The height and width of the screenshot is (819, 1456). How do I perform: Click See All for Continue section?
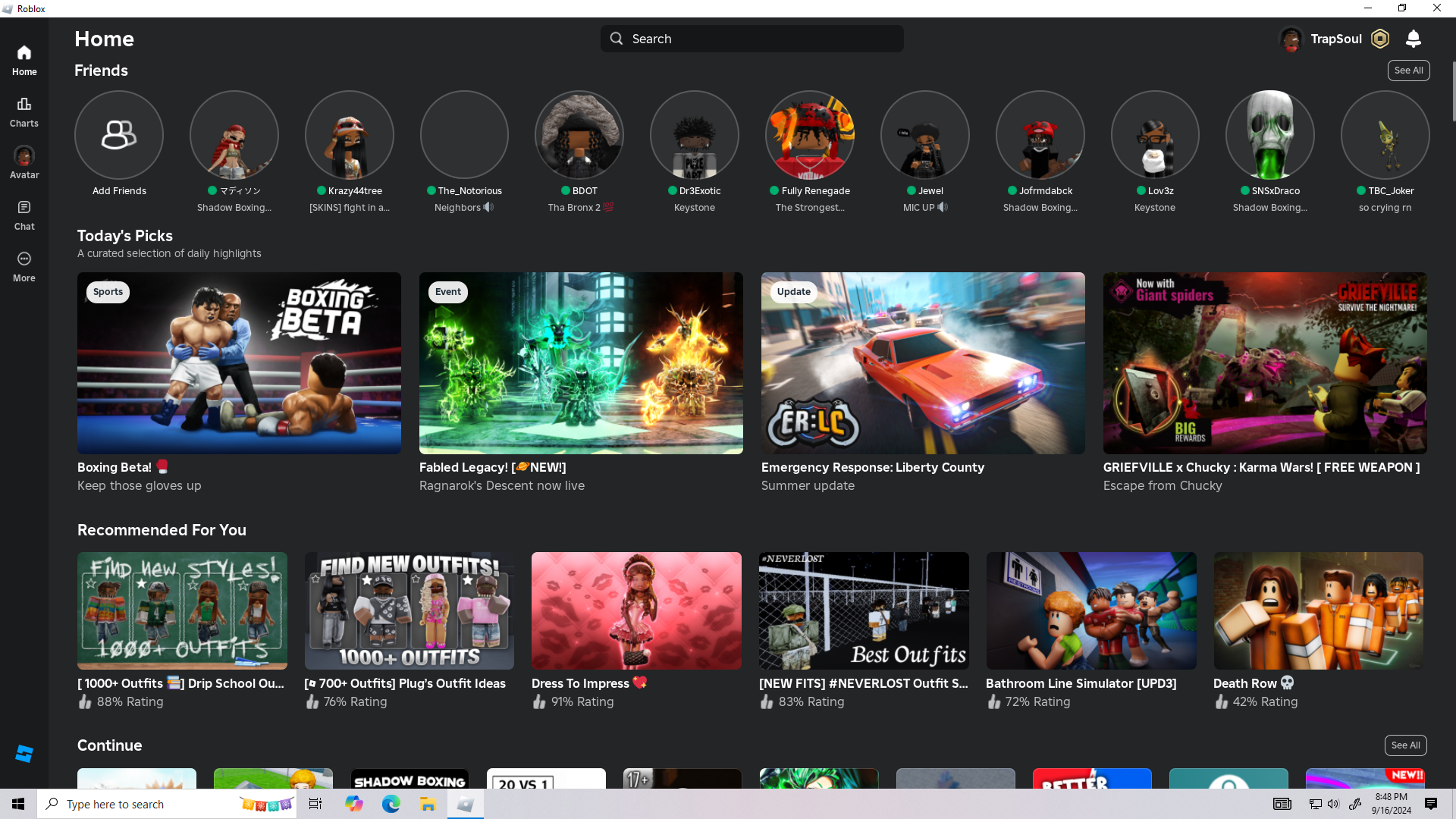[x=1406, y=745]
